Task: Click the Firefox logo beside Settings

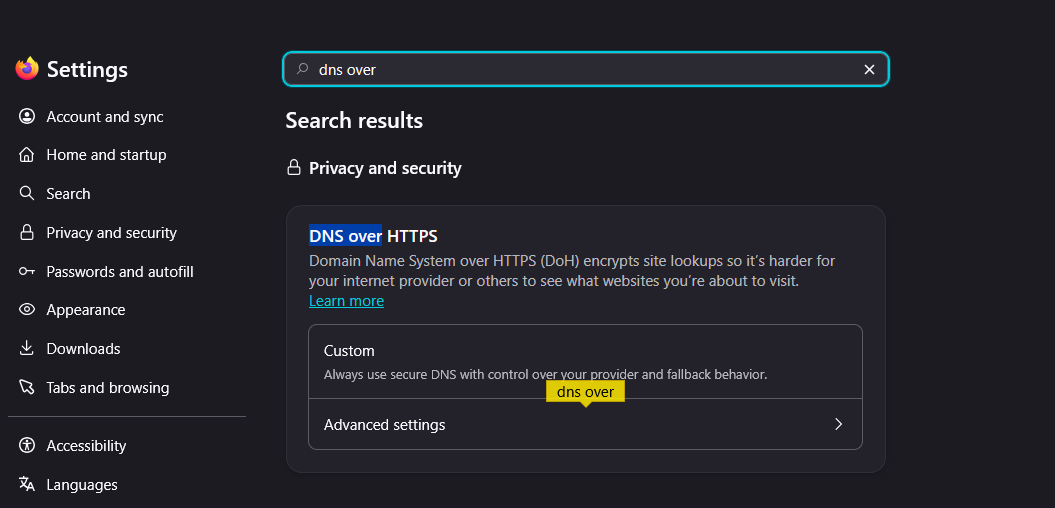Action: tap(27, 69)
